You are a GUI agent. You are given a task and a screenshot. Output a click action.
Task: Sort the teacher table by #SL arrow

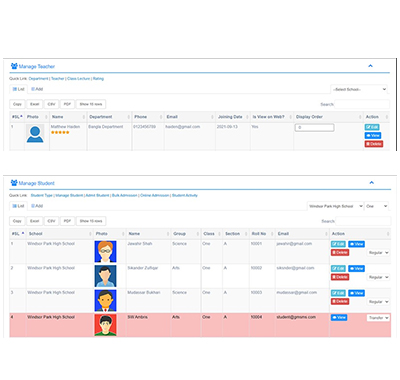(21, 116)
